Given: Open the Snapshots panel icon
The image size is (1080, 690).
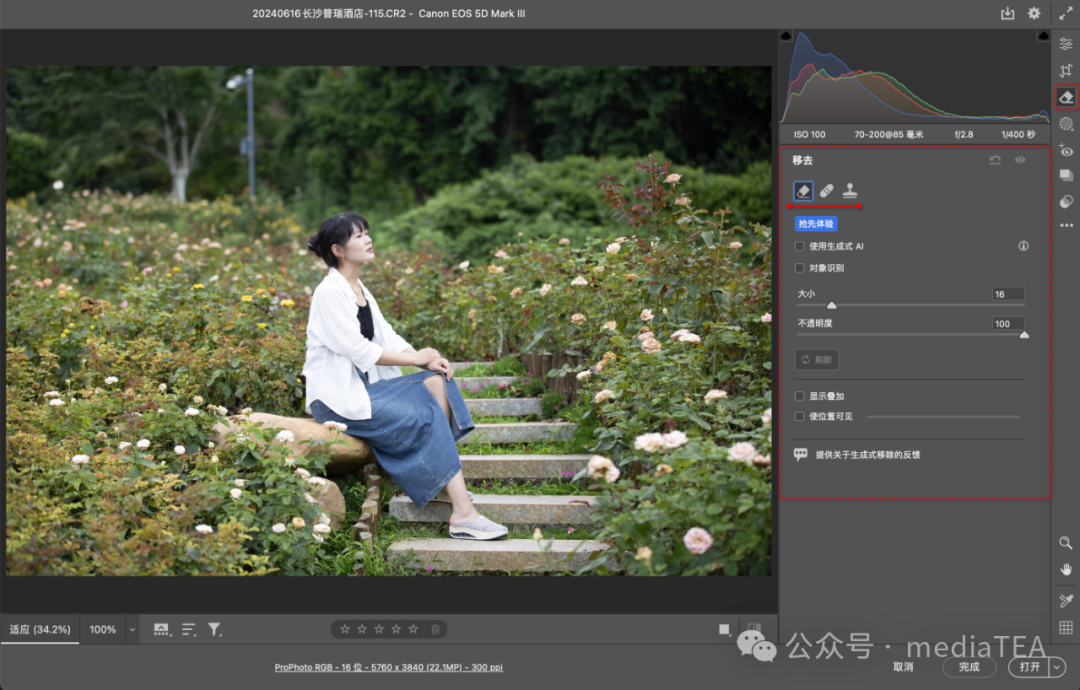Looking at the screenshot, I should click(x=1066, y=175).
